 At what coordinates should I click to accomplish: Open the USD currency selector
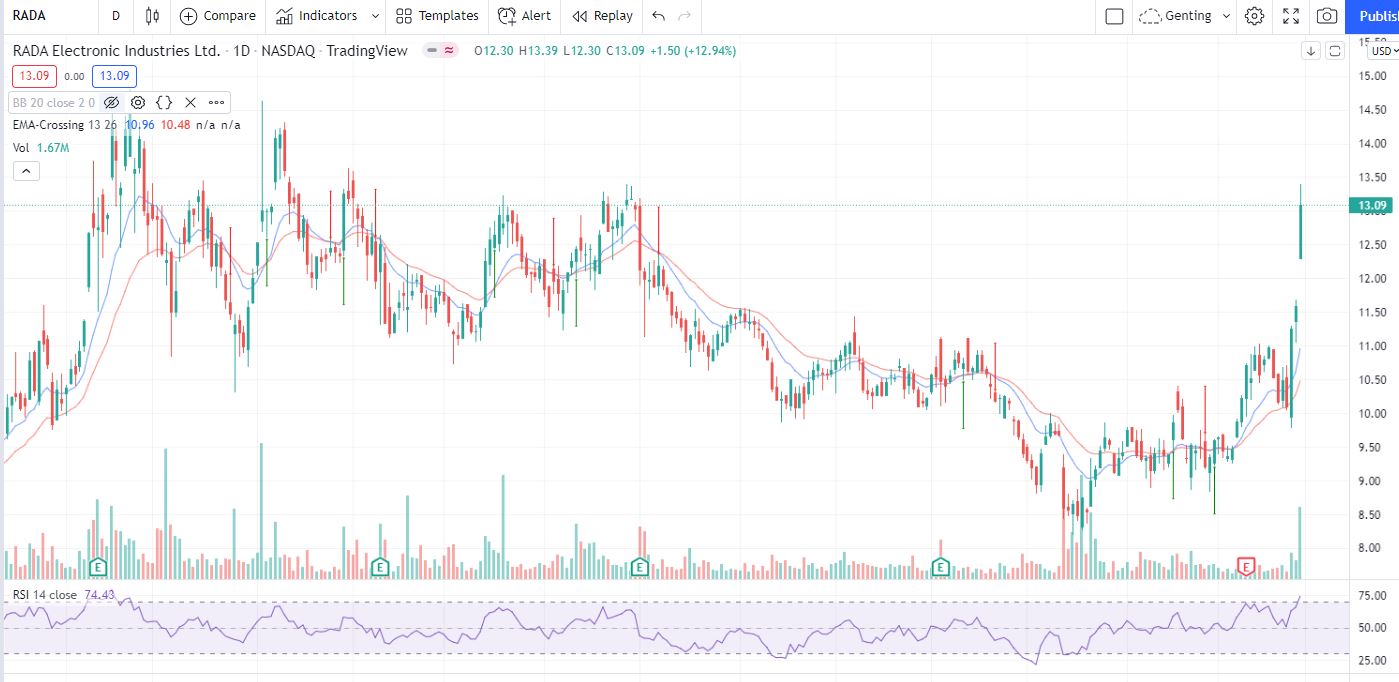point(1383,51)
